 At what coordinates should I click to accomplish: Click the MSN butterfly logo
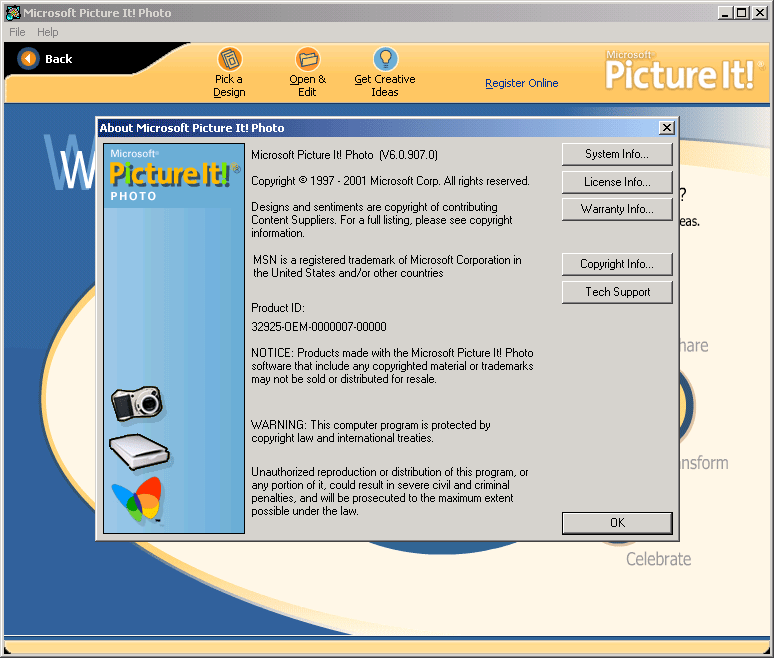[137, 500]
